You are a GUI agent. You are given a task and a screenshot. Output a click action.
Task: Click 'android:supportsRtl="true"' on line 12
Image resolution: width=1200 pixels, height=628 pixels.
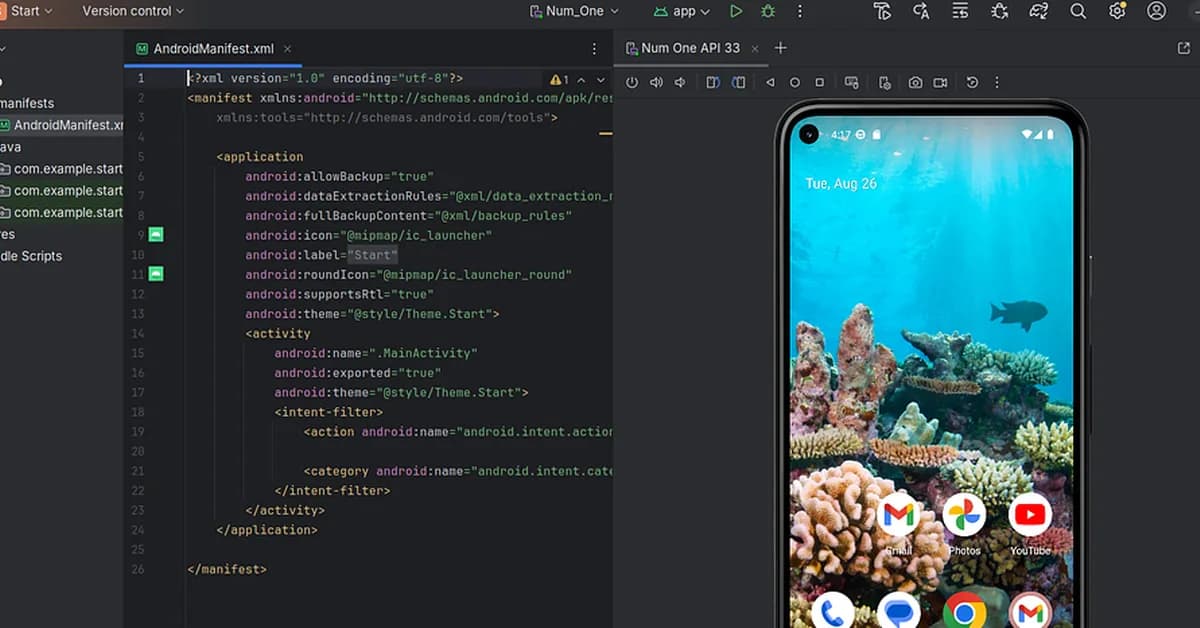pos(340,293)
